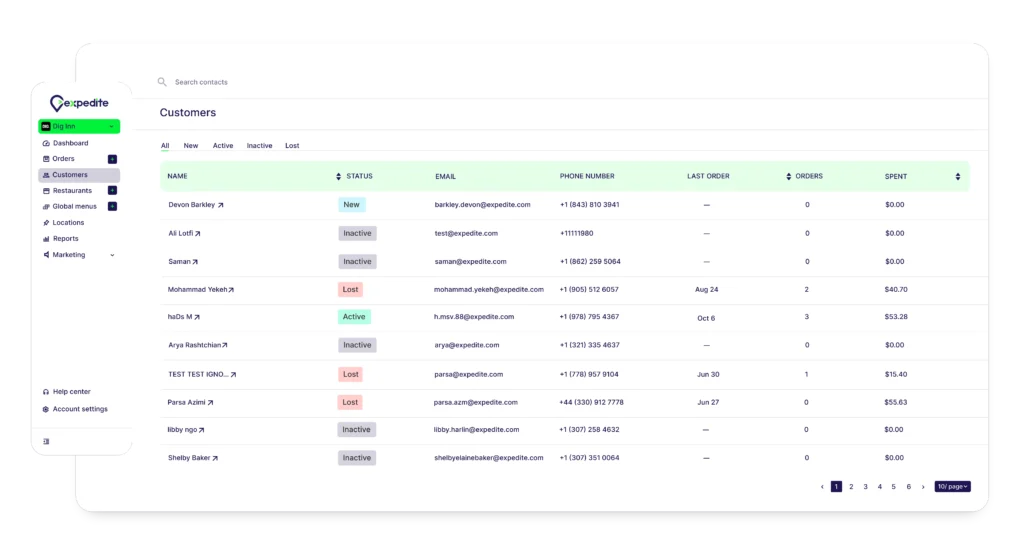Click email h.msv.88@expedite.com
1024x545 pixels.
(474, 317)
